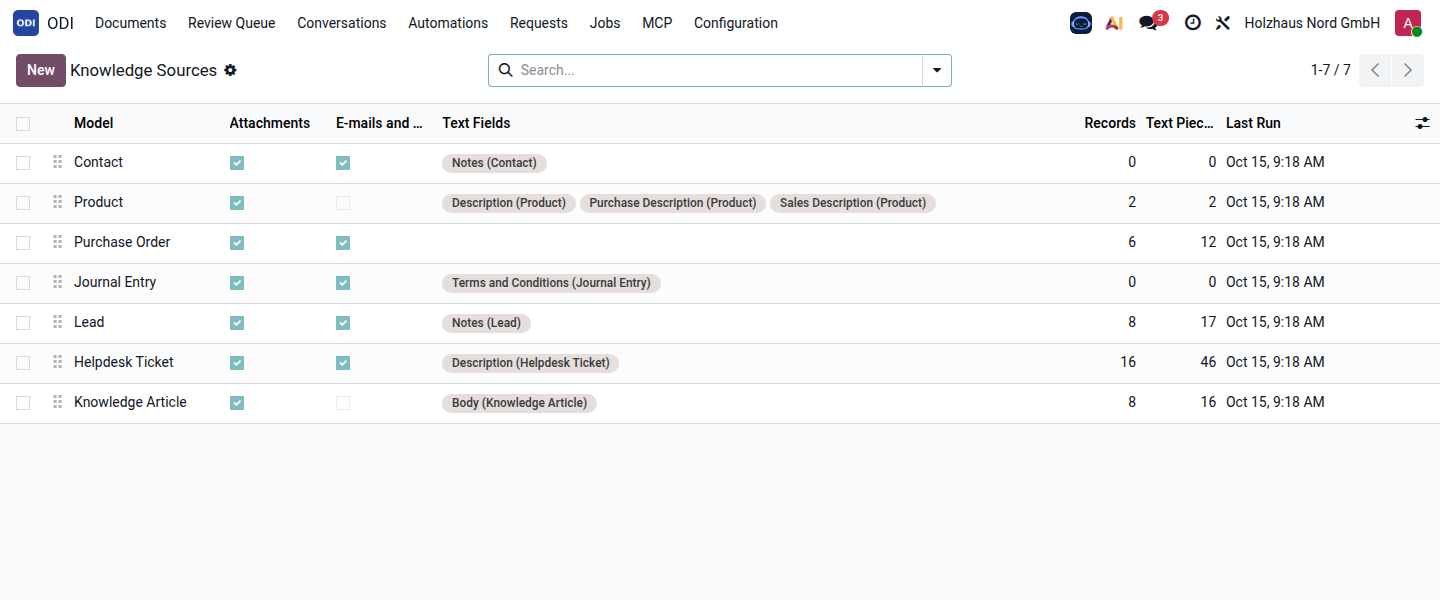Open the Requests menu
This screenshot has width=1440, height=600.
[x=539, y=23]
